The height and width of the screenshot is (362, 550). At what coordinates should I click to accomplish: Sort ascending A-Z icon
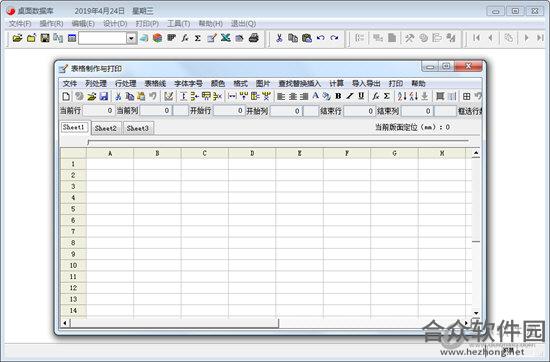tap(402, 96)
